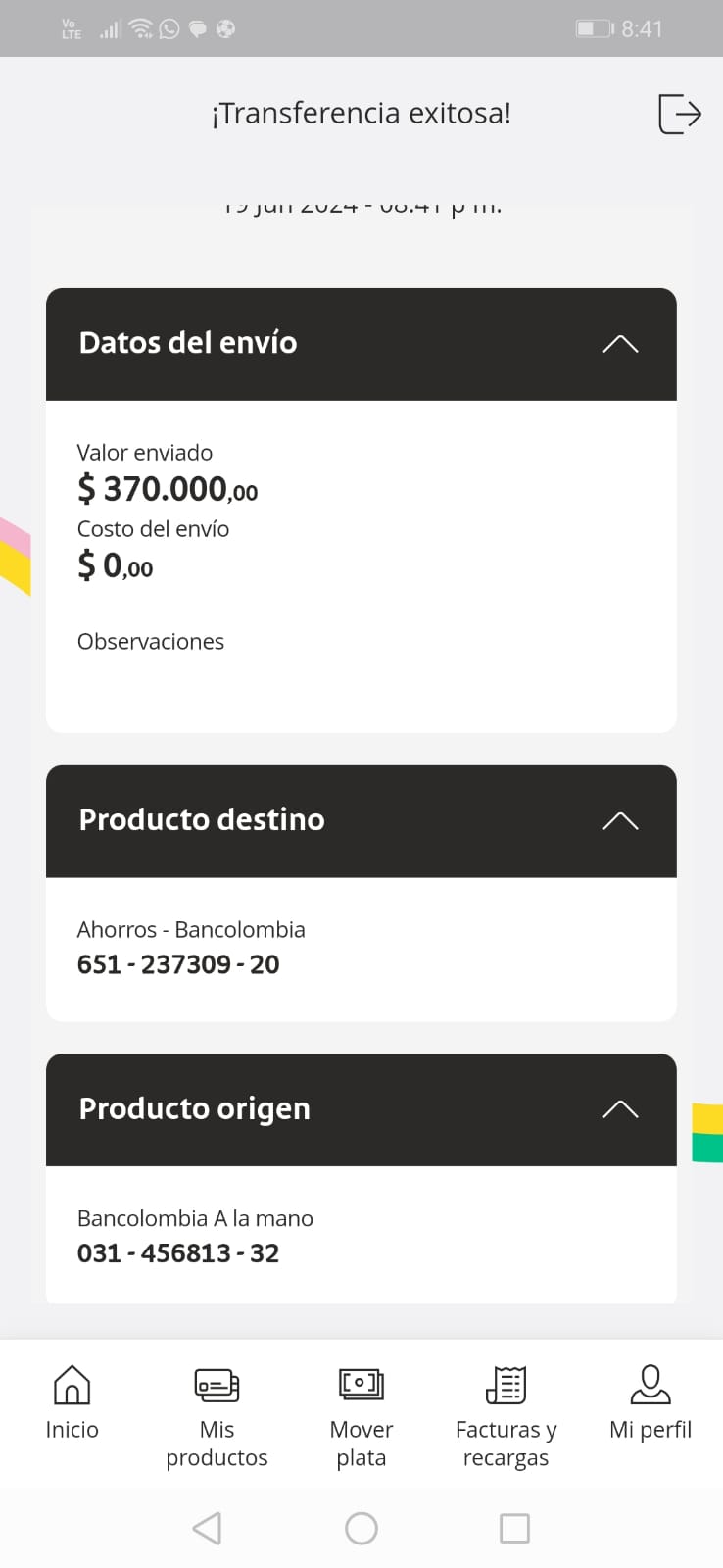Screen dimensions: 723x1568
Task: Tap the Inicio home icon
Action: [72, 1385]
